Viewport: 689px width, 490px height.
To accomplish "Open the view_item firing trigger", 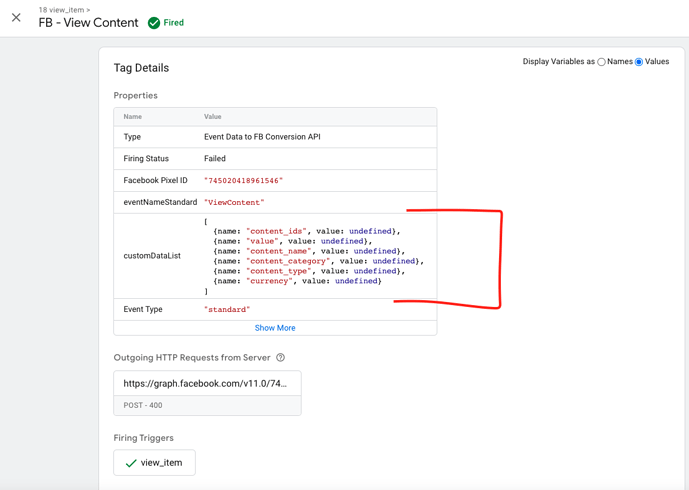I will point(154,462).
